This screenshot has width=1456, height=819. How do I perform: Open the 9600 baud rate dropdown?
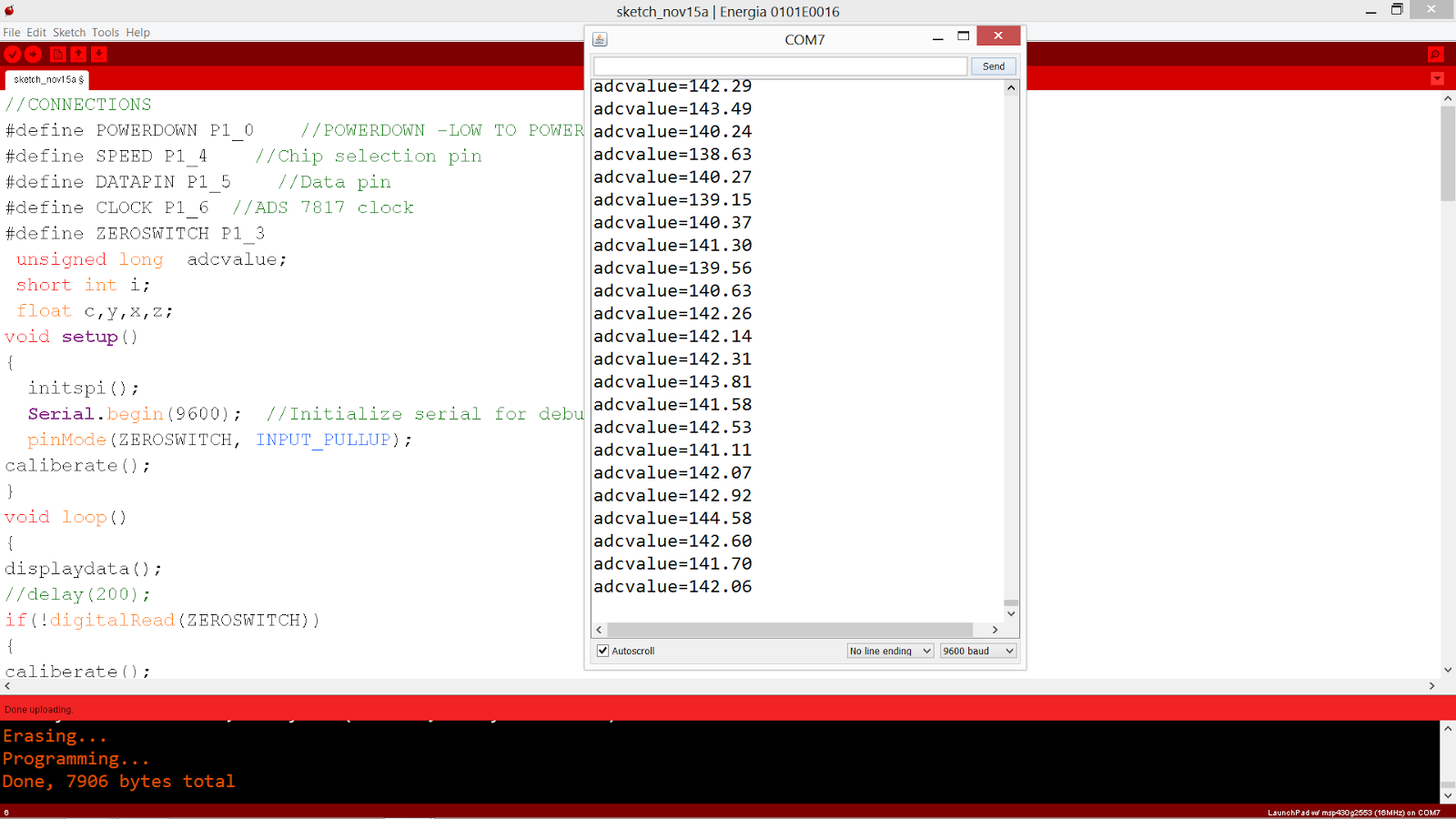tap(977, 651)
